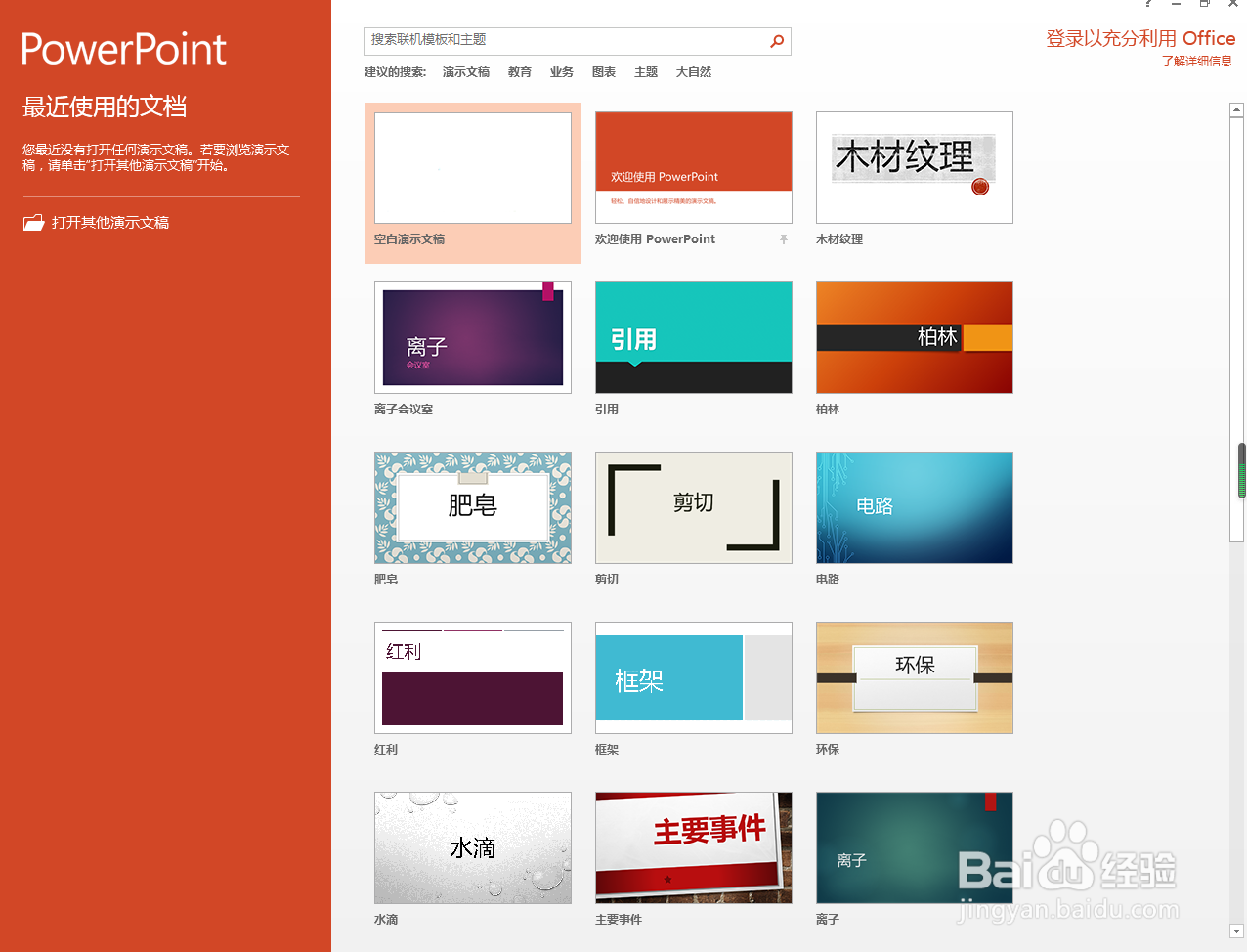Click the open folder icon
The image size is (1247, 952).
pyautogui.click(x=34, y=223)
